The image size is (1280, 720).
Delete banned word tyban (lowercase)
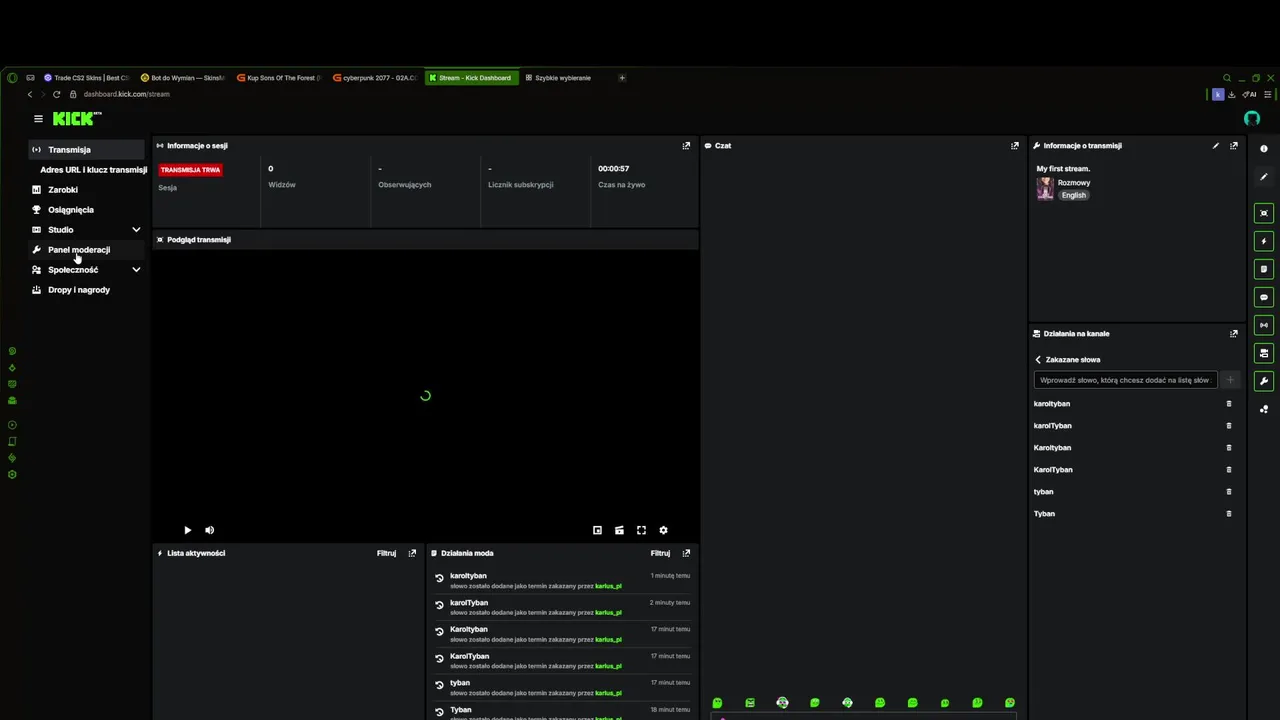coord(1229,492)
